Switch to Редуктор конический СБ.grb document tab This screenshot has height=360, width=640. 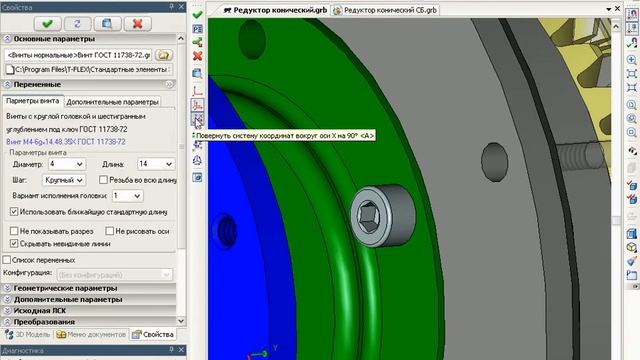click(385, 10)
